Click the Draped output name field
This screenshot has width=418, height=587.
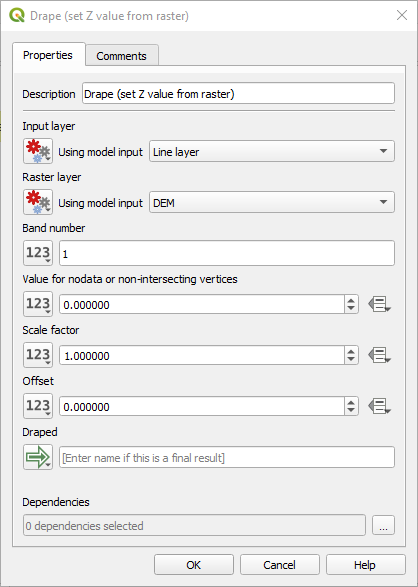[x=227, y=457]
